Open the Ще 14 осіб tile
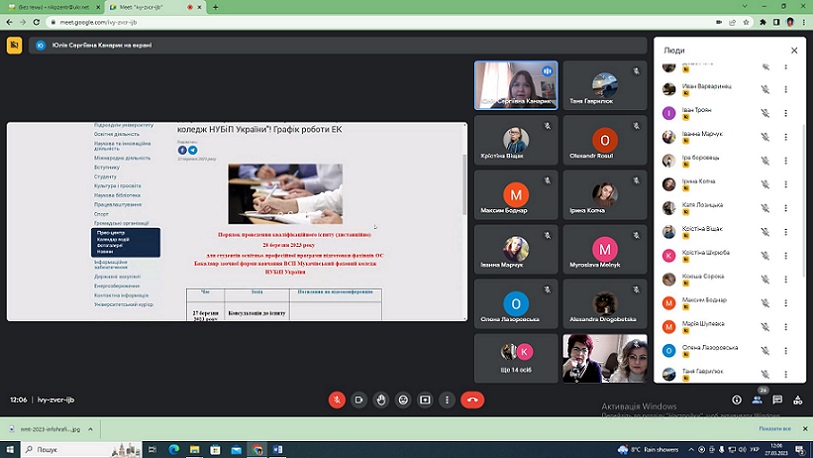 516,358
